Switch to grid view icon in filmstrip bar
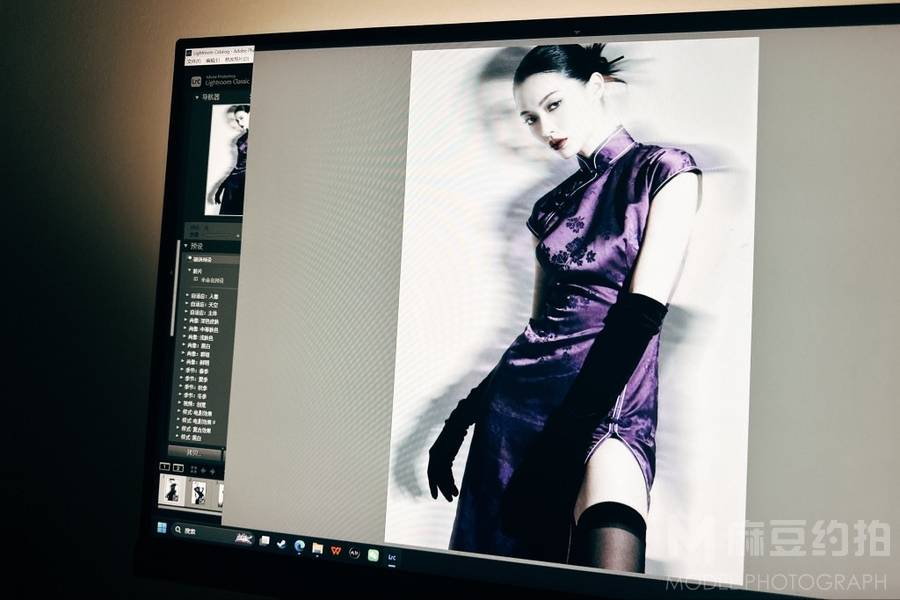Image resolution: width=900 pixels, height=600 pixels. tap(193, 470)
